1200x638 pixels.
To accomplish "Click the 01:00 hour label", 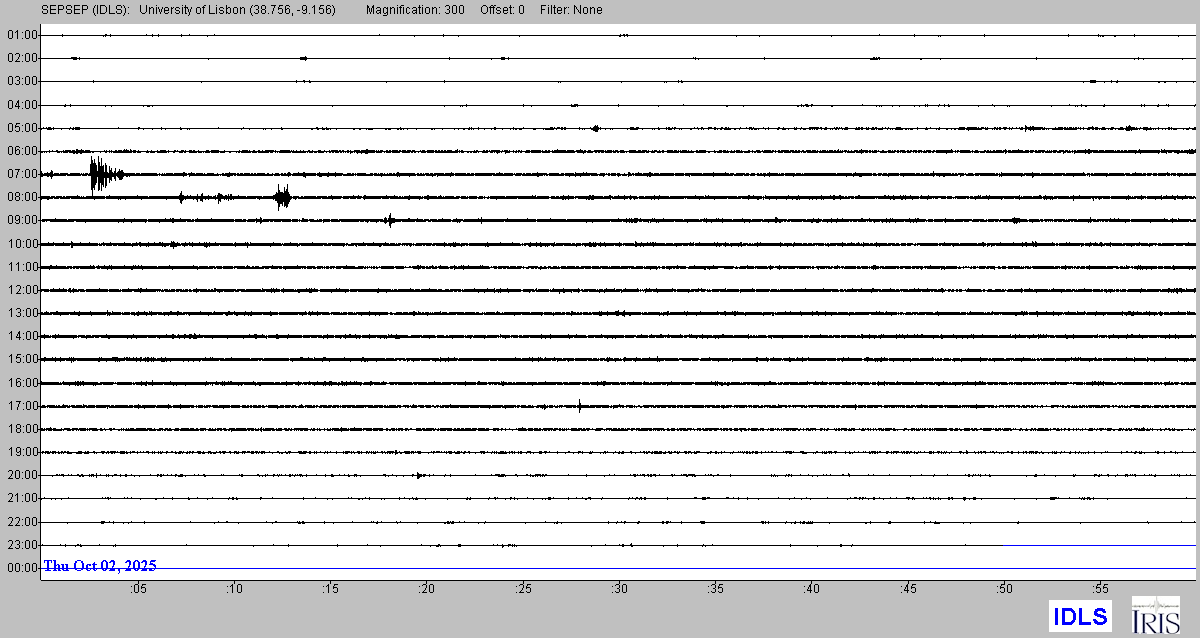I will pyautogui.click(x=22, y=35).
